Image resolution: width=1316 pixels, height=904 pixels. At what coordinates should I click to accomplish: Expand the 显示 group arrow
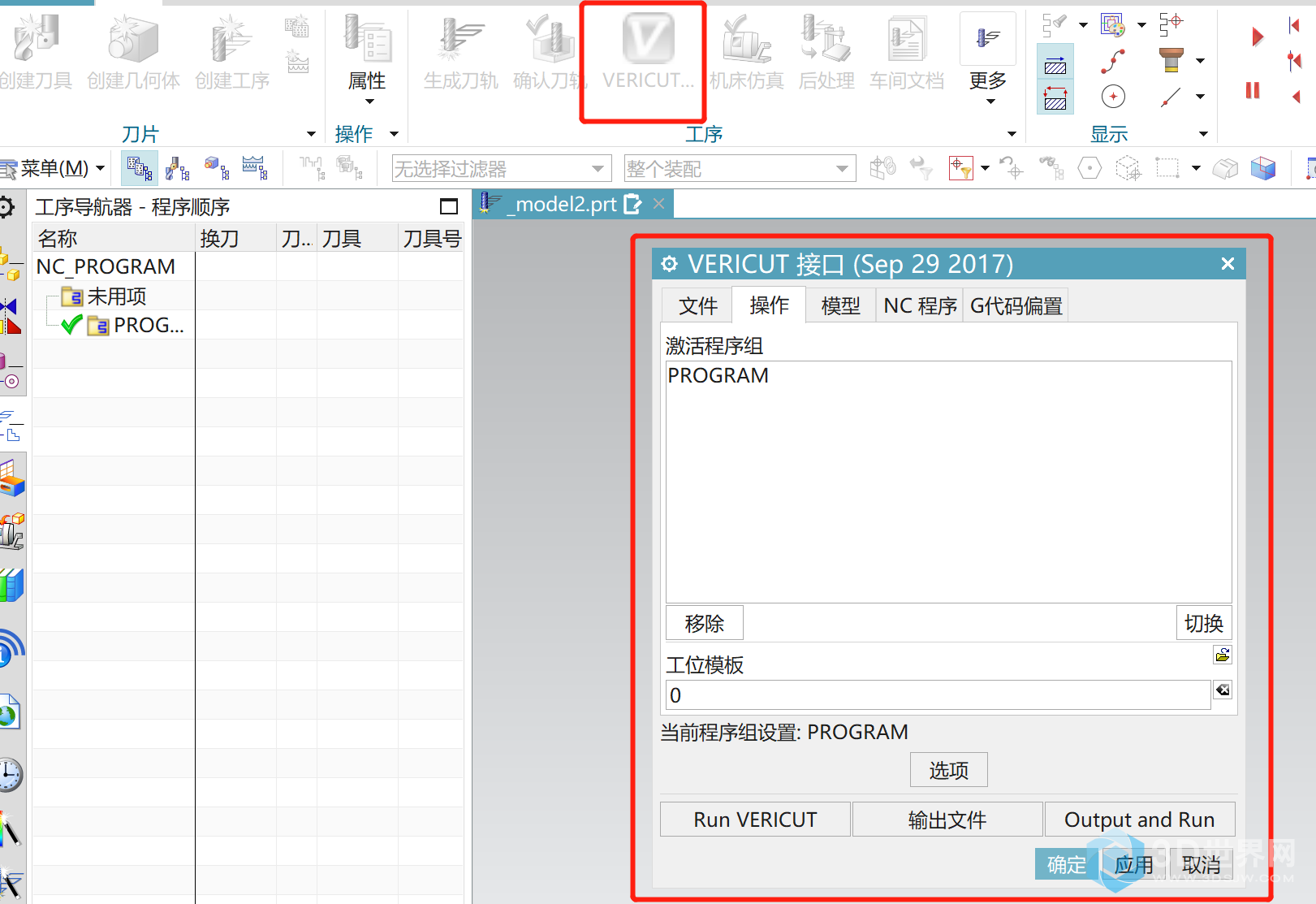point(1204,134)
